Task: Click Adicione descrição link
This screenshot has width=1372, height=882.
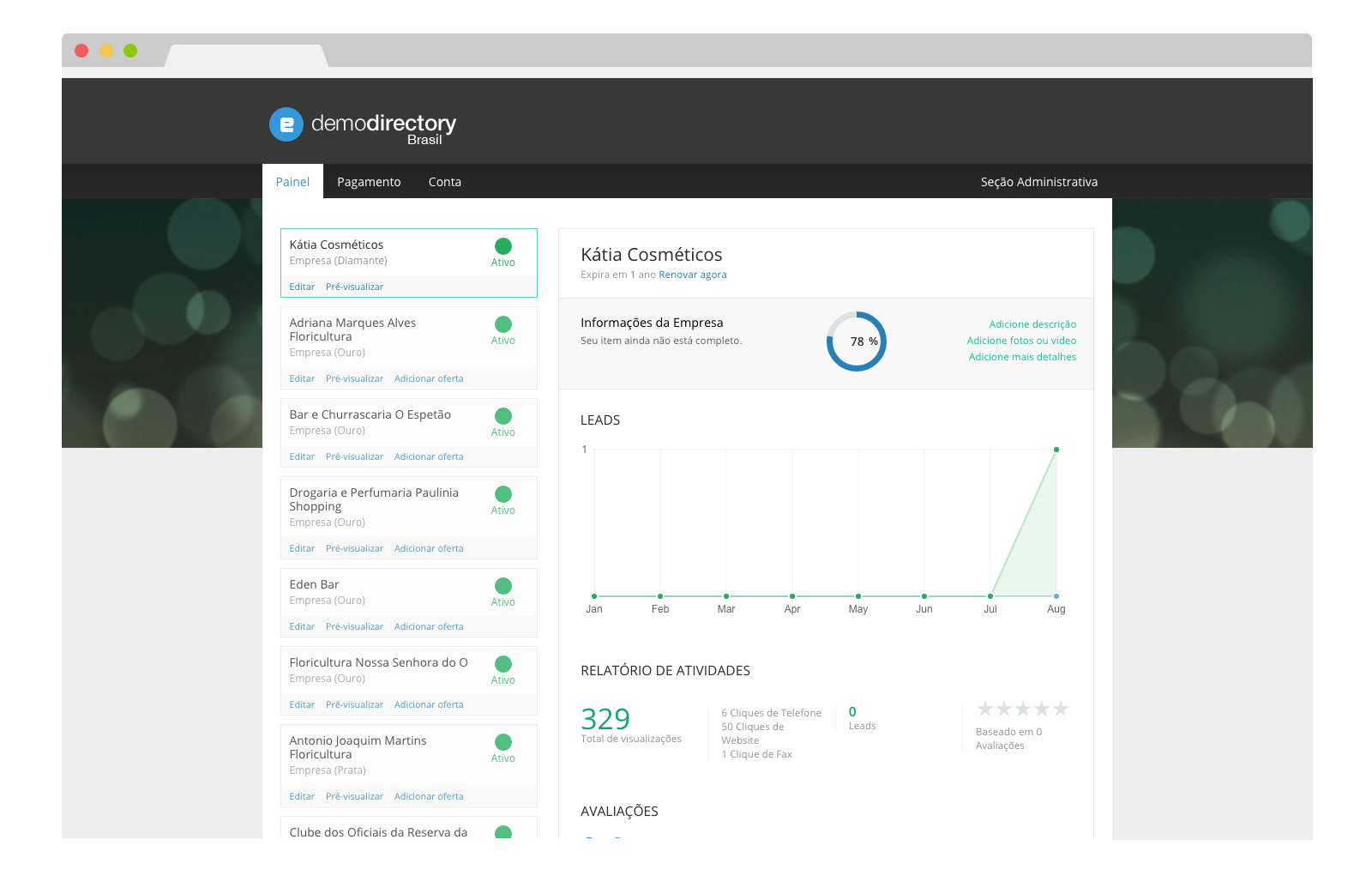Action: coord(1032,324)
